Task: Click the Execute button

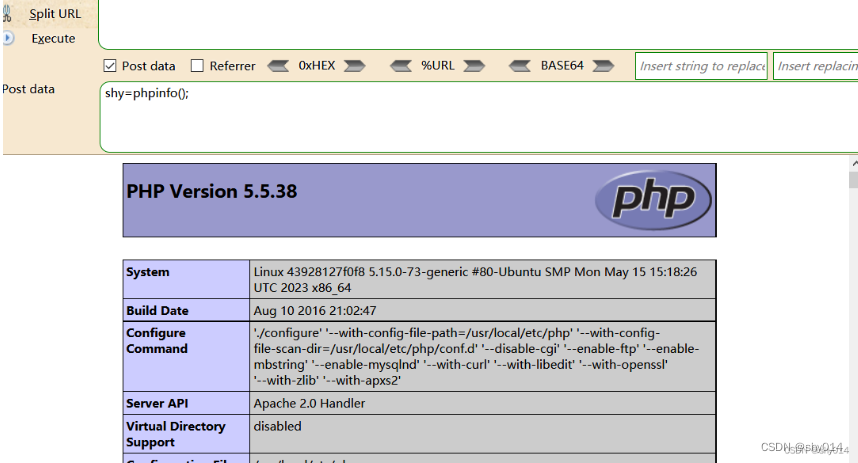Action: (x=53, y=38)
